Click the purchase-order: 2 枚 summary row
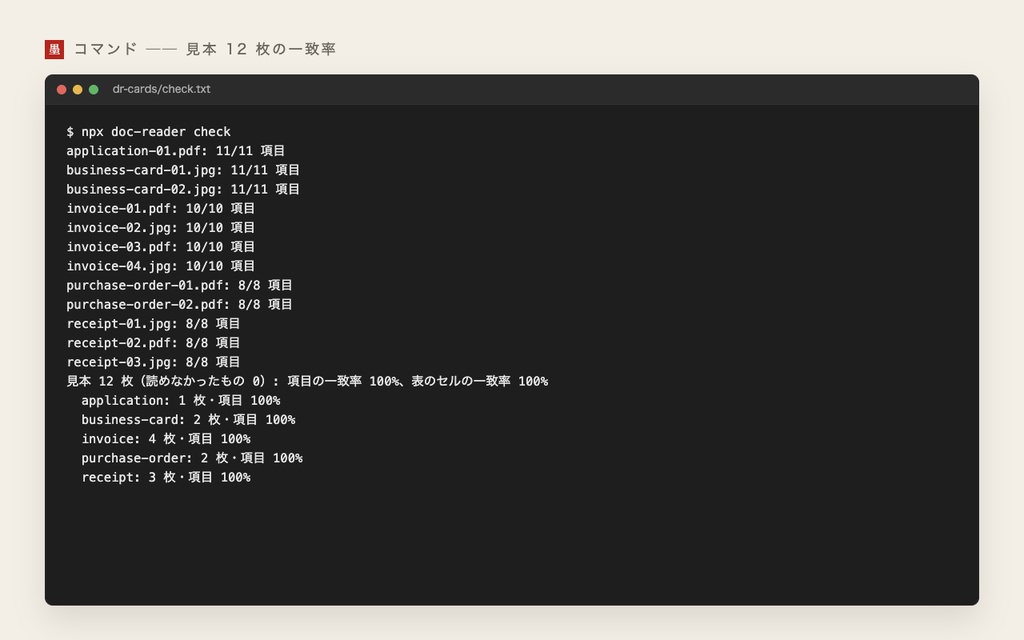Screen dimensions: 1024x640 tap(192, 458)
